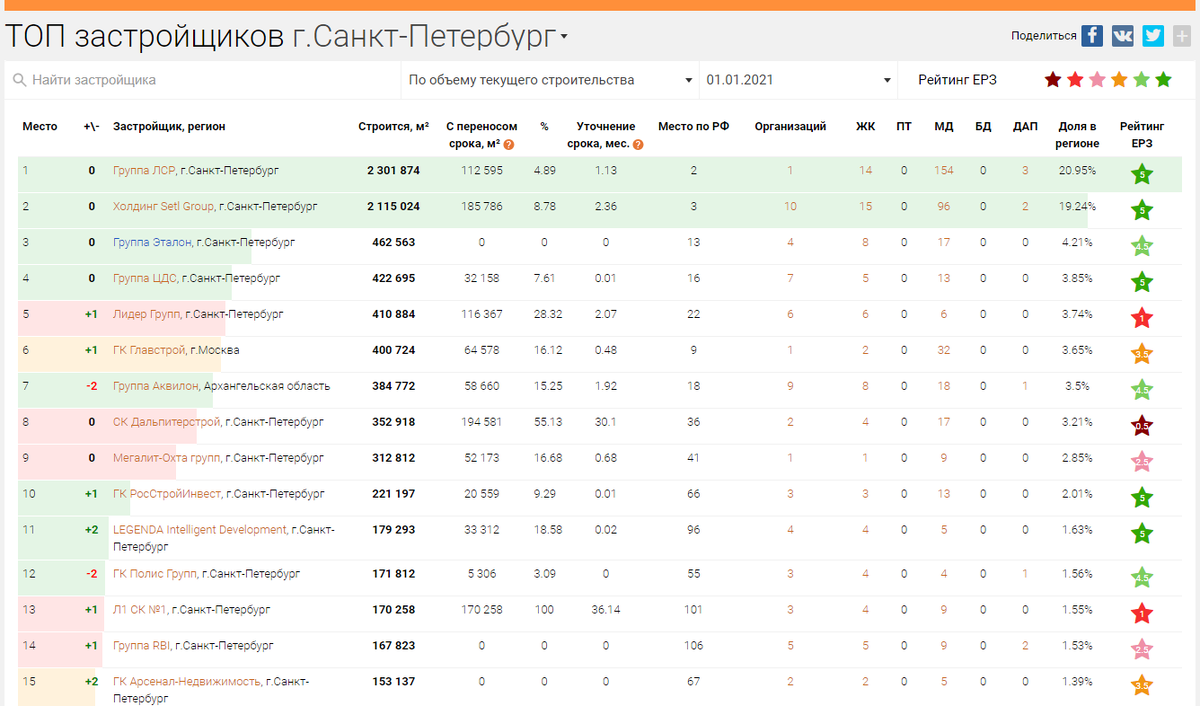Click ЖК count 15 for Setl Group
1200x706 pixels.
pos(865,207)
